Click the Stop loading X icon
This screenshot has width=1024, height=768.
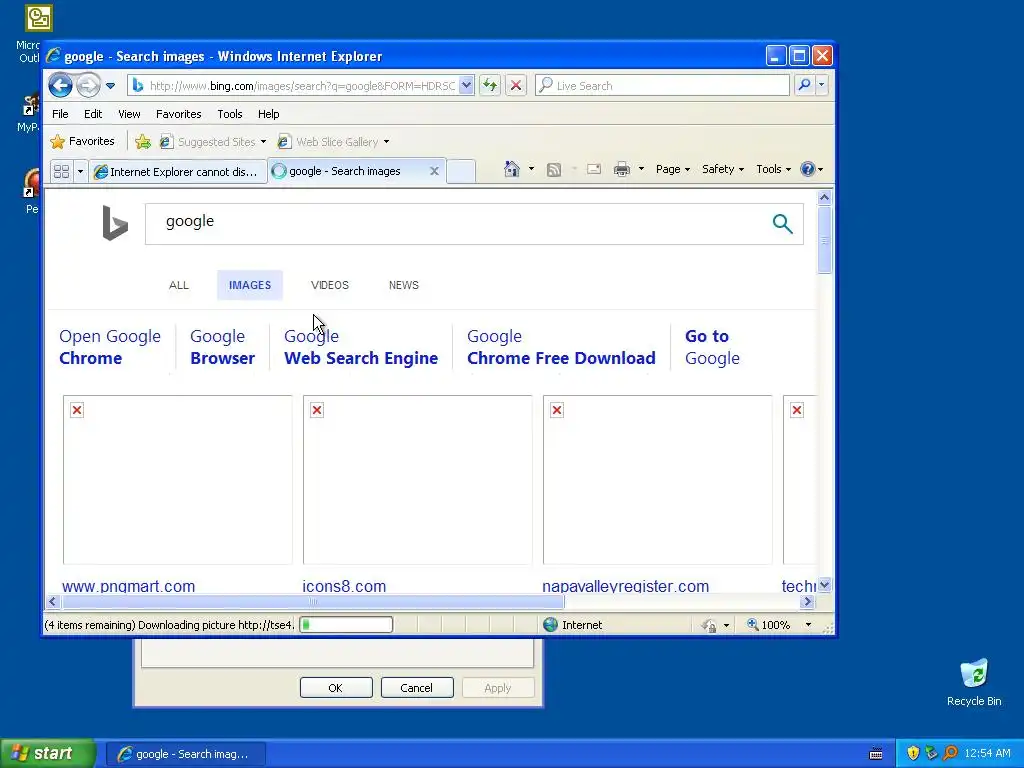point(516,85)
